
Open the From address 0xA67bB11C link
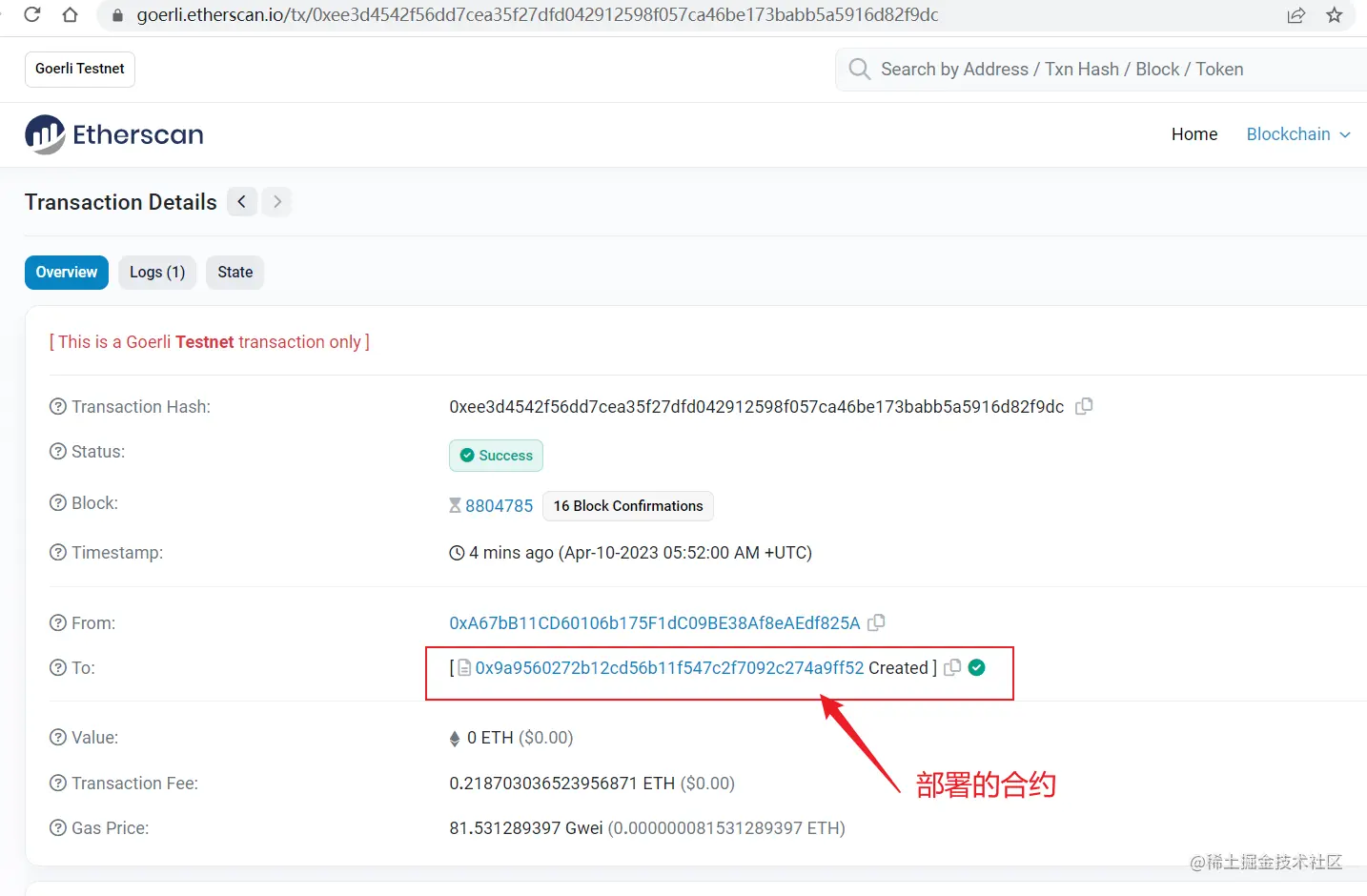(x=655, y=623)
